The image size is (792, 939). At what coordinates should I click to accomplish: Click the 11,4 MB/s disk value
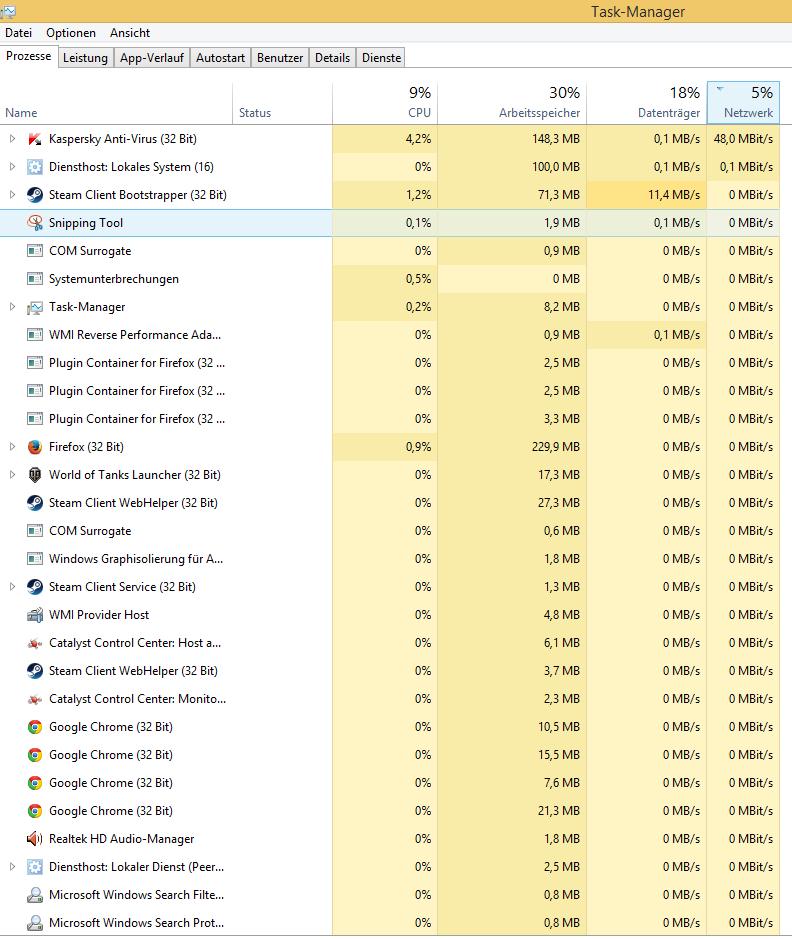pos(674,195)
